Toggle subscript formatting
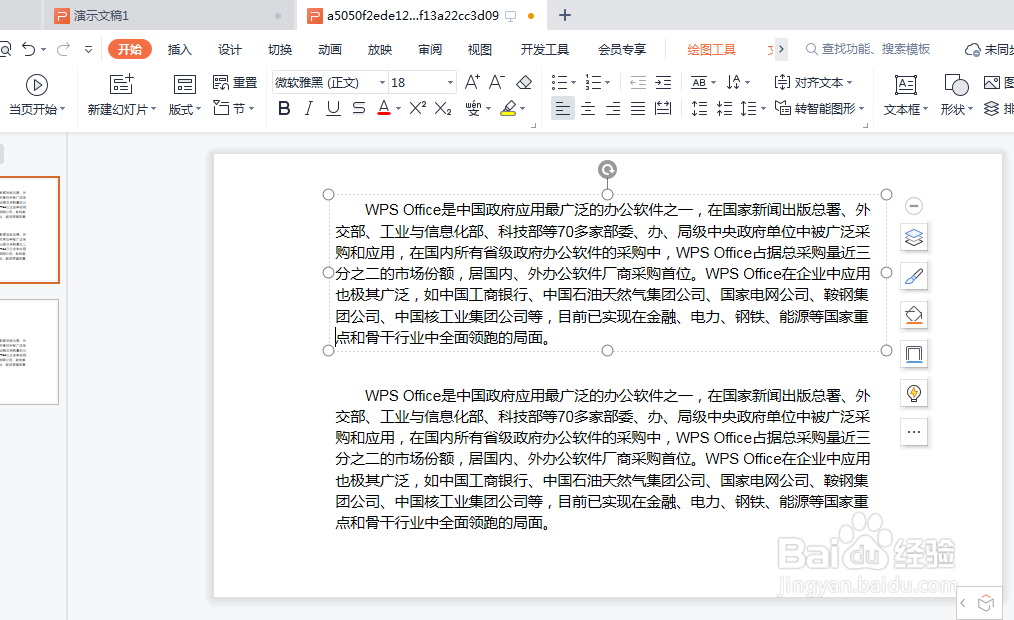The image size is (1014, 620). point(443,108)
